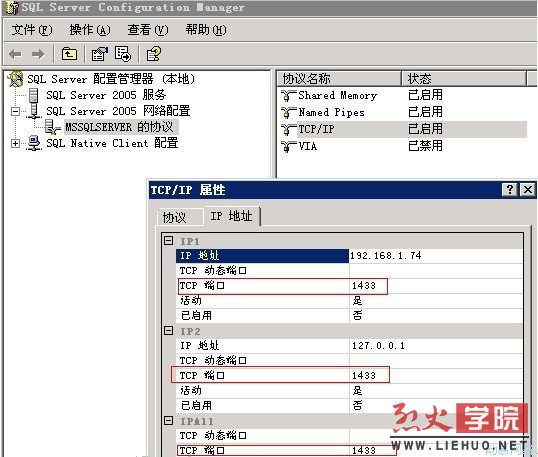The image size is (538, 457).
Task: Click the IP2 TCP 动态端口 empty value field
Action: coord(436,361)
